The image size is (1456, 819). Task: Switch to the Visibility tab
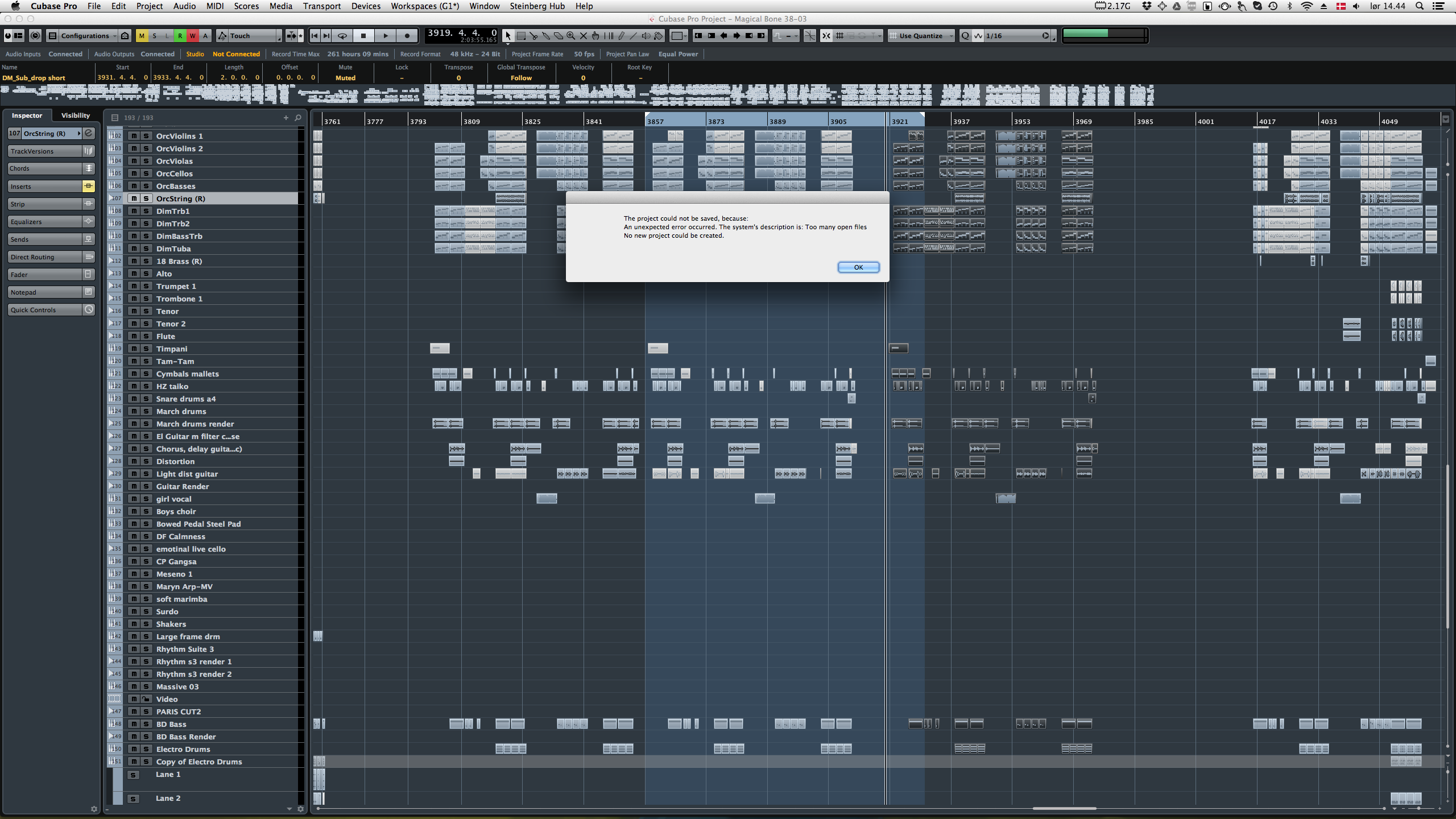[75, 115]
